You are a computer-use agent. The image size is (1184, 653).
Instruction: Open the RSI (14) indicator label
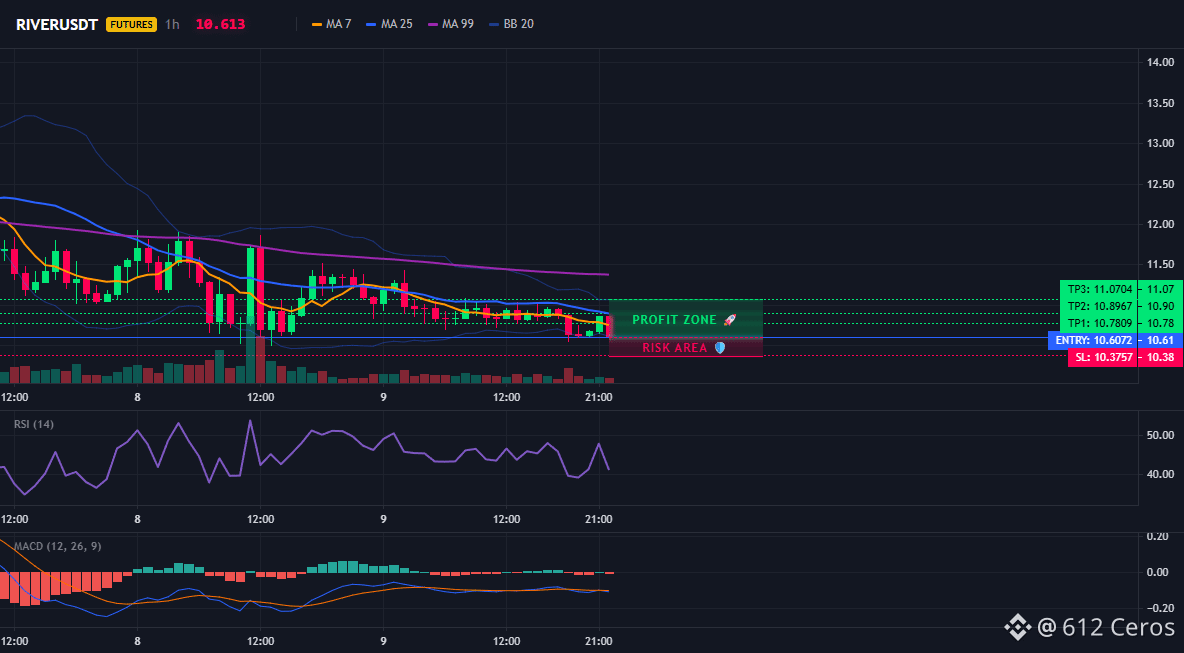click(34, 424)
